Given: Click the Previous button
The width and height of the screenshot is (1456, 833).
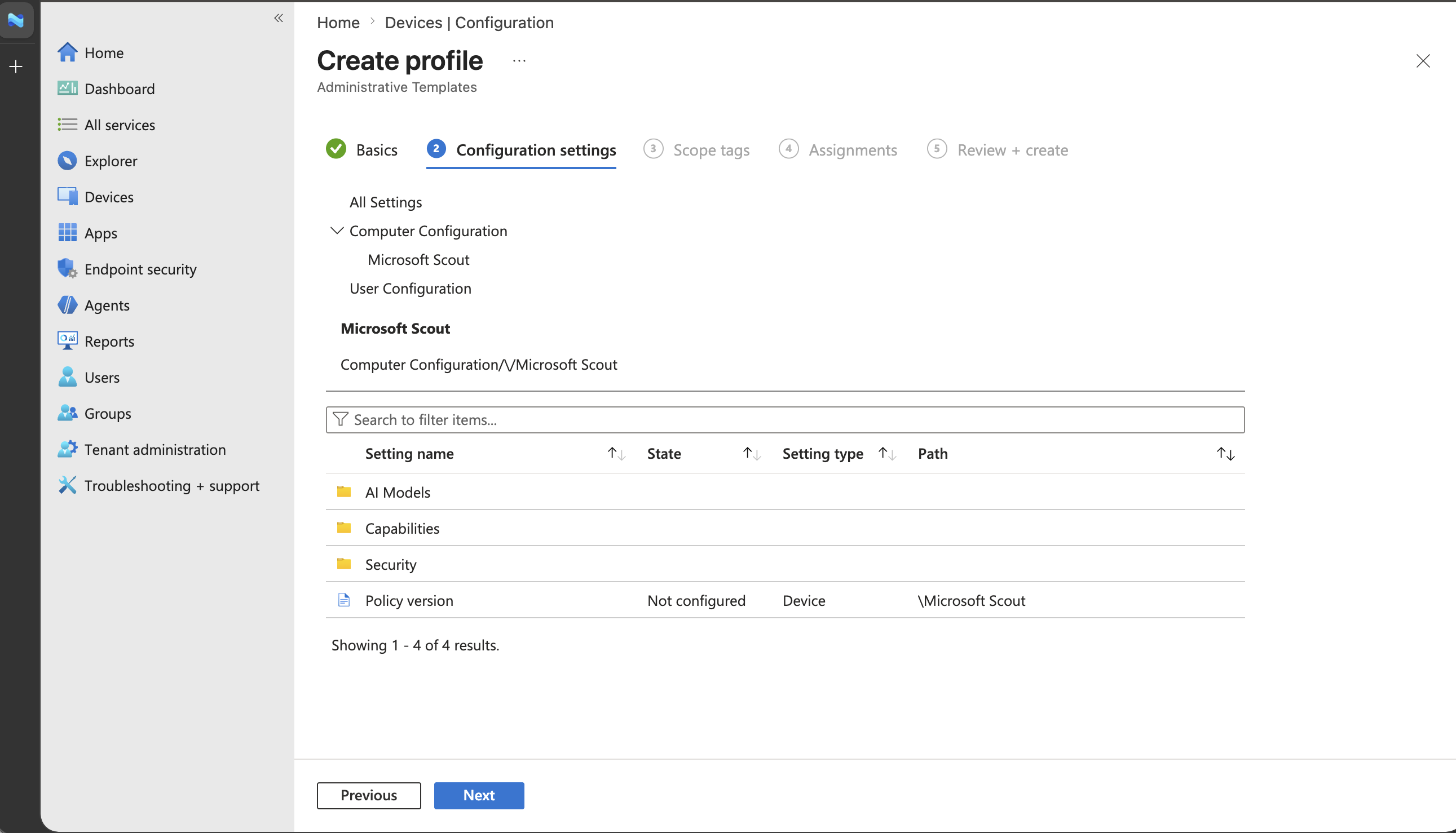Looking at the screenshot, I should click(369, 795).
